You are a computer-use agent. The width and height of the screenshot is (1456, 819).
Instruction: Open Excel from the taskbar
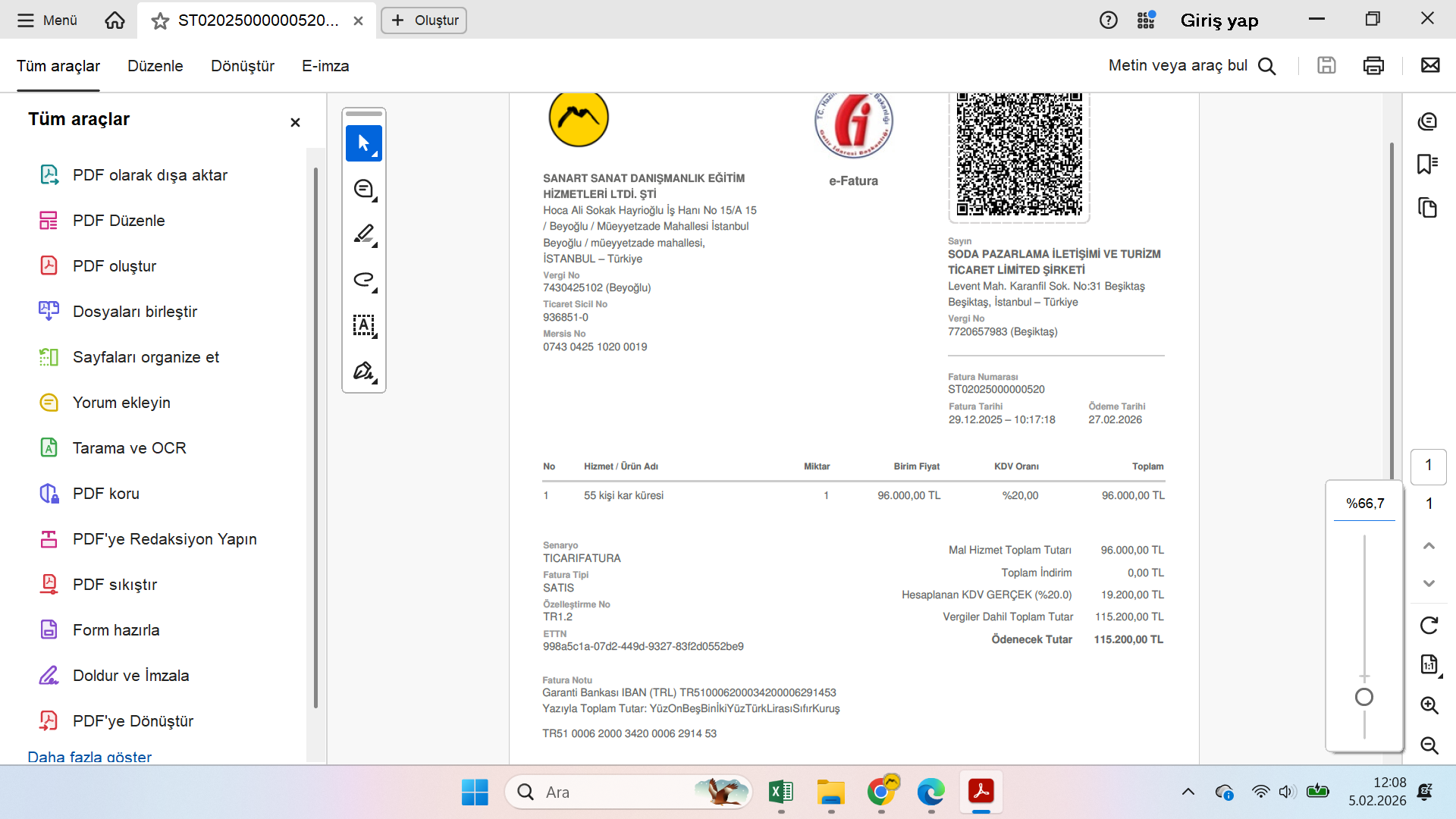tap(780, 792)
